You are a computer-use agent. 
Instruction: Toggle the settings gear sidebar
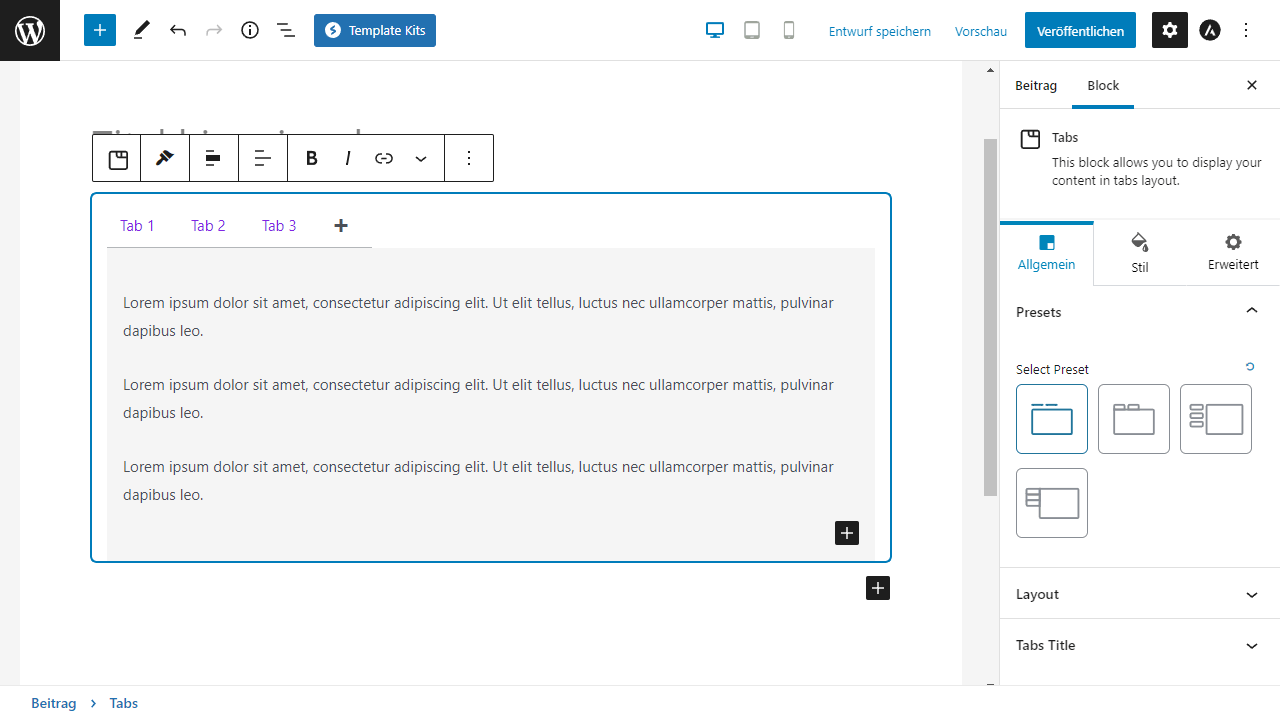[1170, 30]
